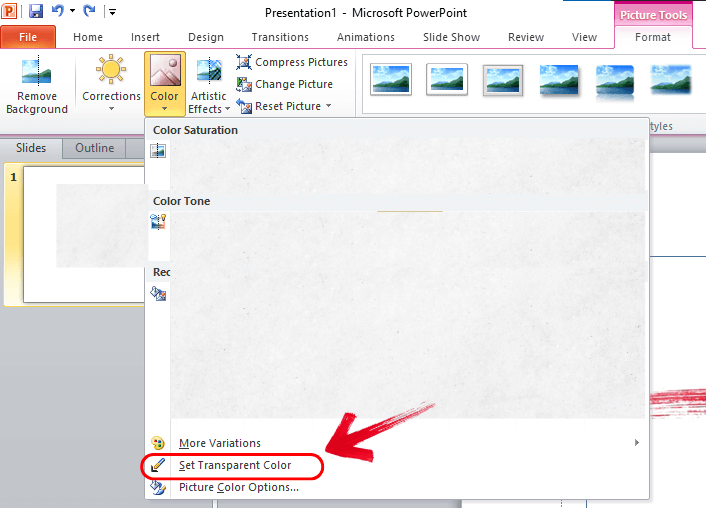Click the Picture Color Options icon
The height and width of the screenshot is (508, 706).
point(158,487)
